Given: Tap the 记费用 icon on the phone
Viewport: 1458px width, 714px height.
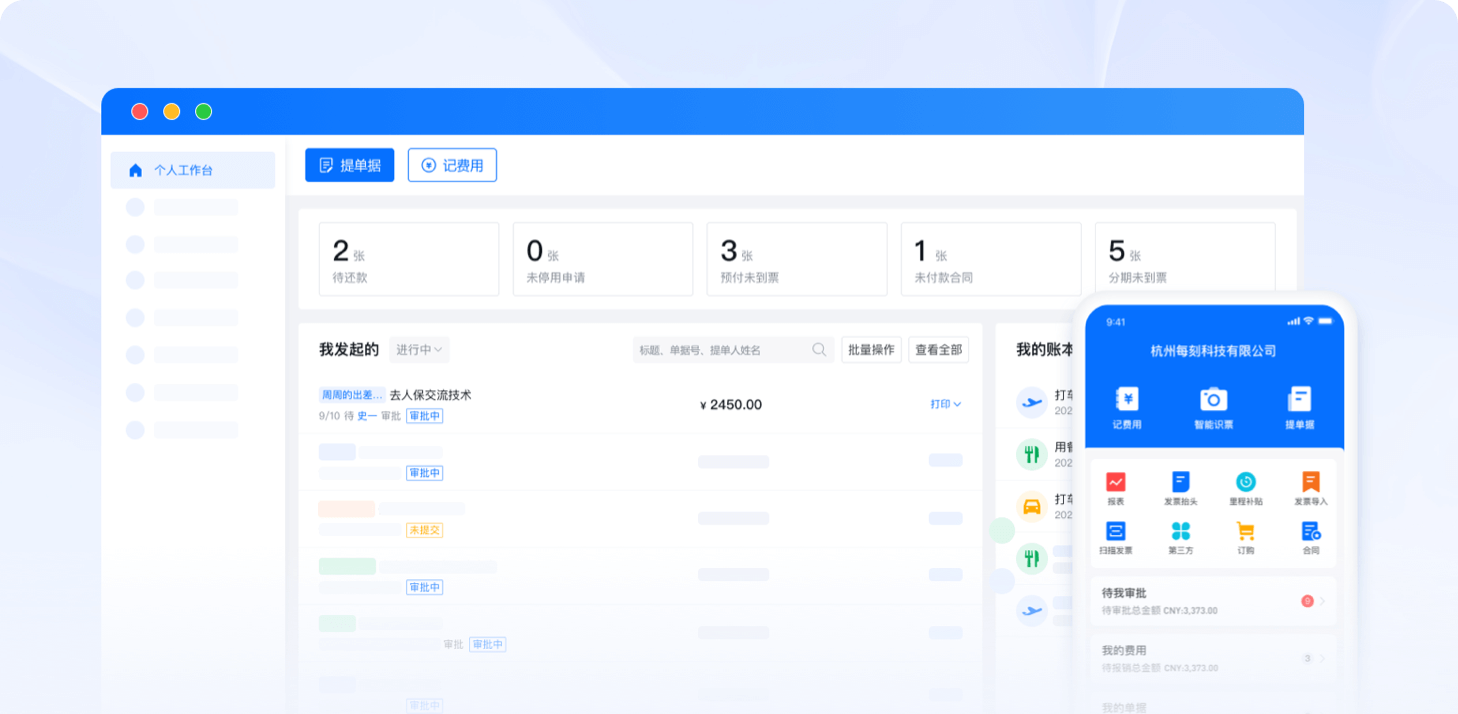Looking at the screenshot, I should click(1126, 400).
